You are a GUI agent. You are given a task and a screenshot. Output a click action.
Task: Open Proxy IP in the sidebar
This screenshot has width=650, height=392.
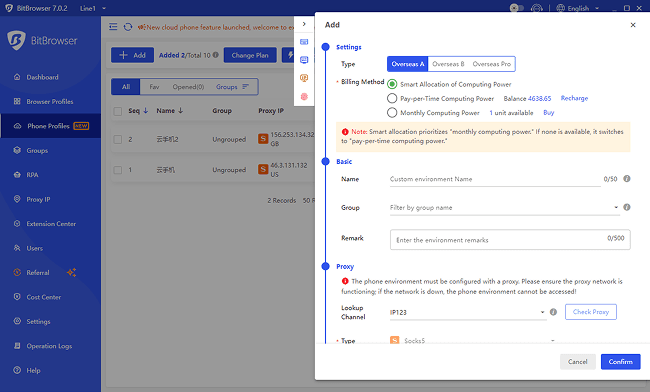tap(38, 199)
